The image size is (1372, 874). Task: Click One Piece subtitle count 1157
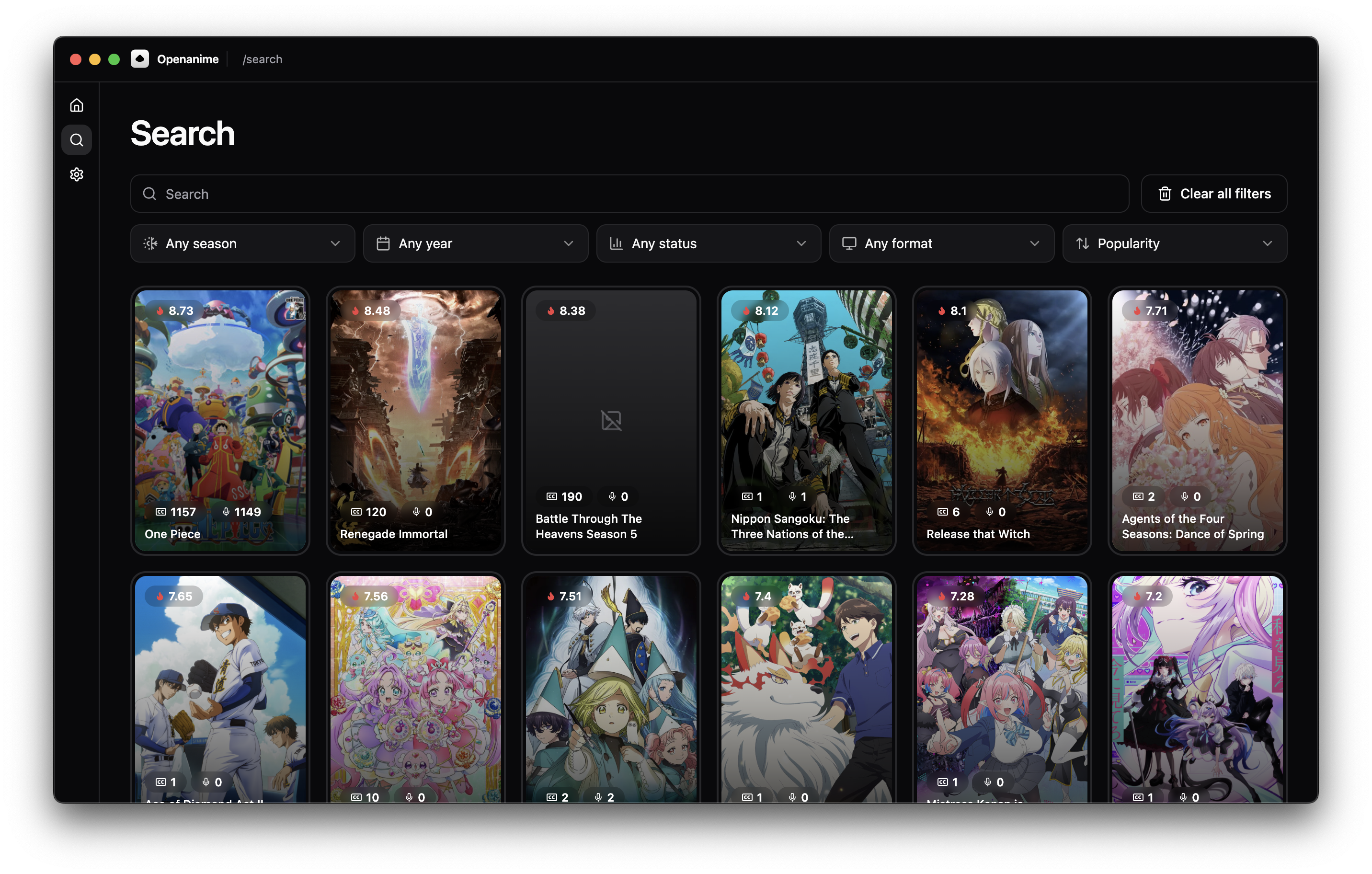(x=176, y=512)
